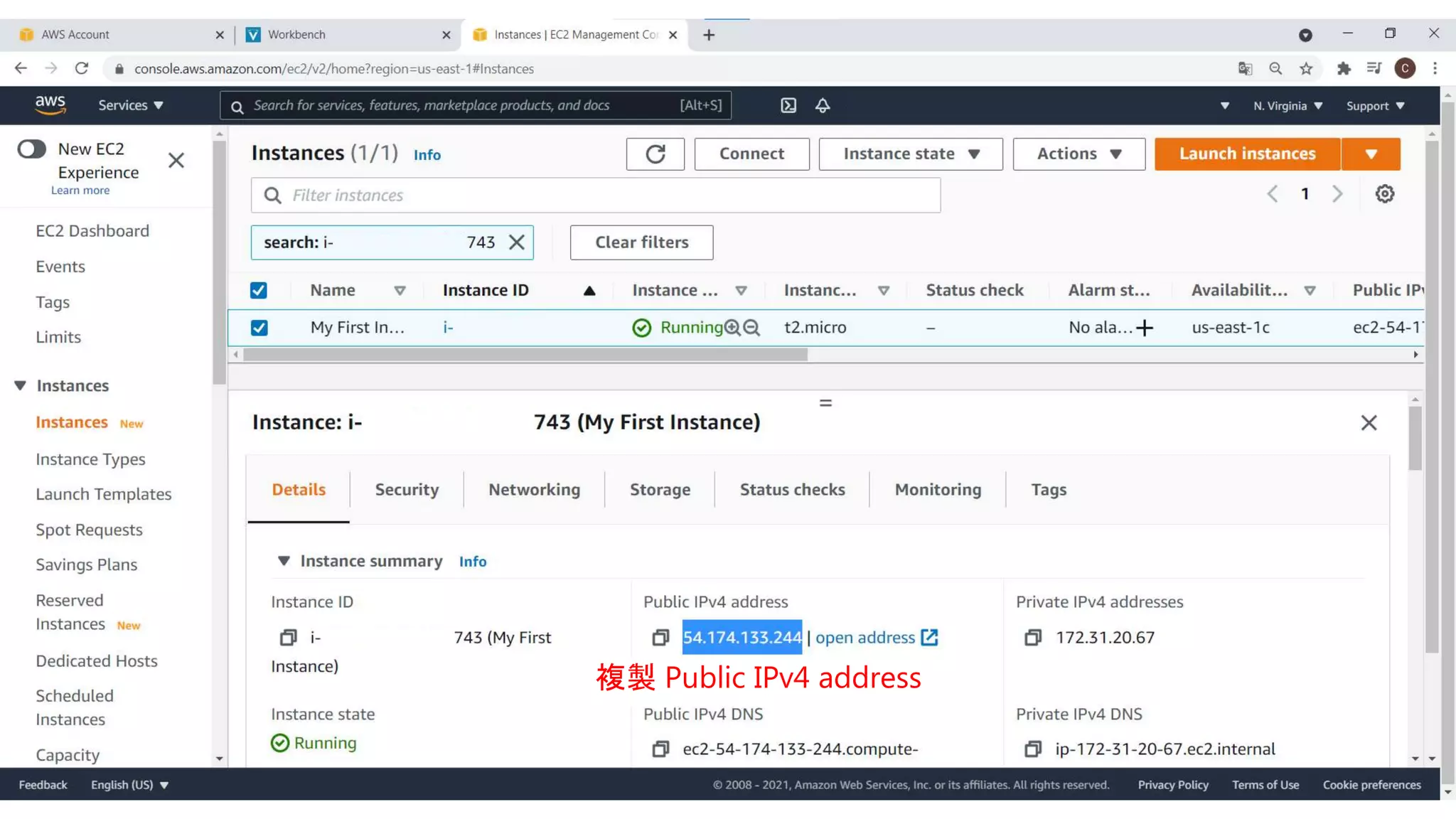The width and height of the screenshot is (1456, 819).
Task: Copy the Public IPv4 address
Action: 660,638
